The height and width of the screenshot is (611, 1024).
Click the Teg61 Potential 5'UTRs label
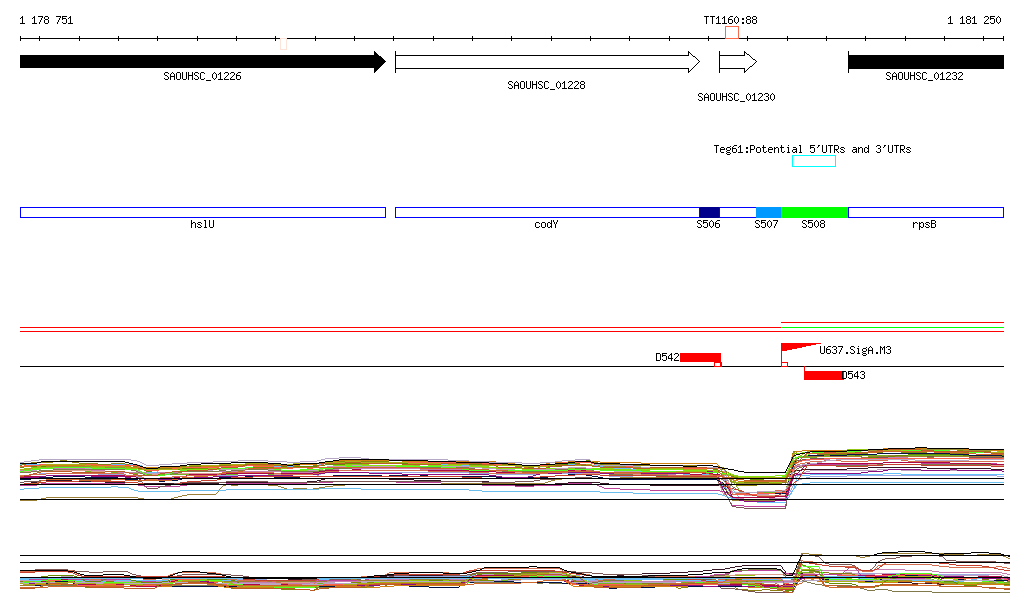pos(811,149)
